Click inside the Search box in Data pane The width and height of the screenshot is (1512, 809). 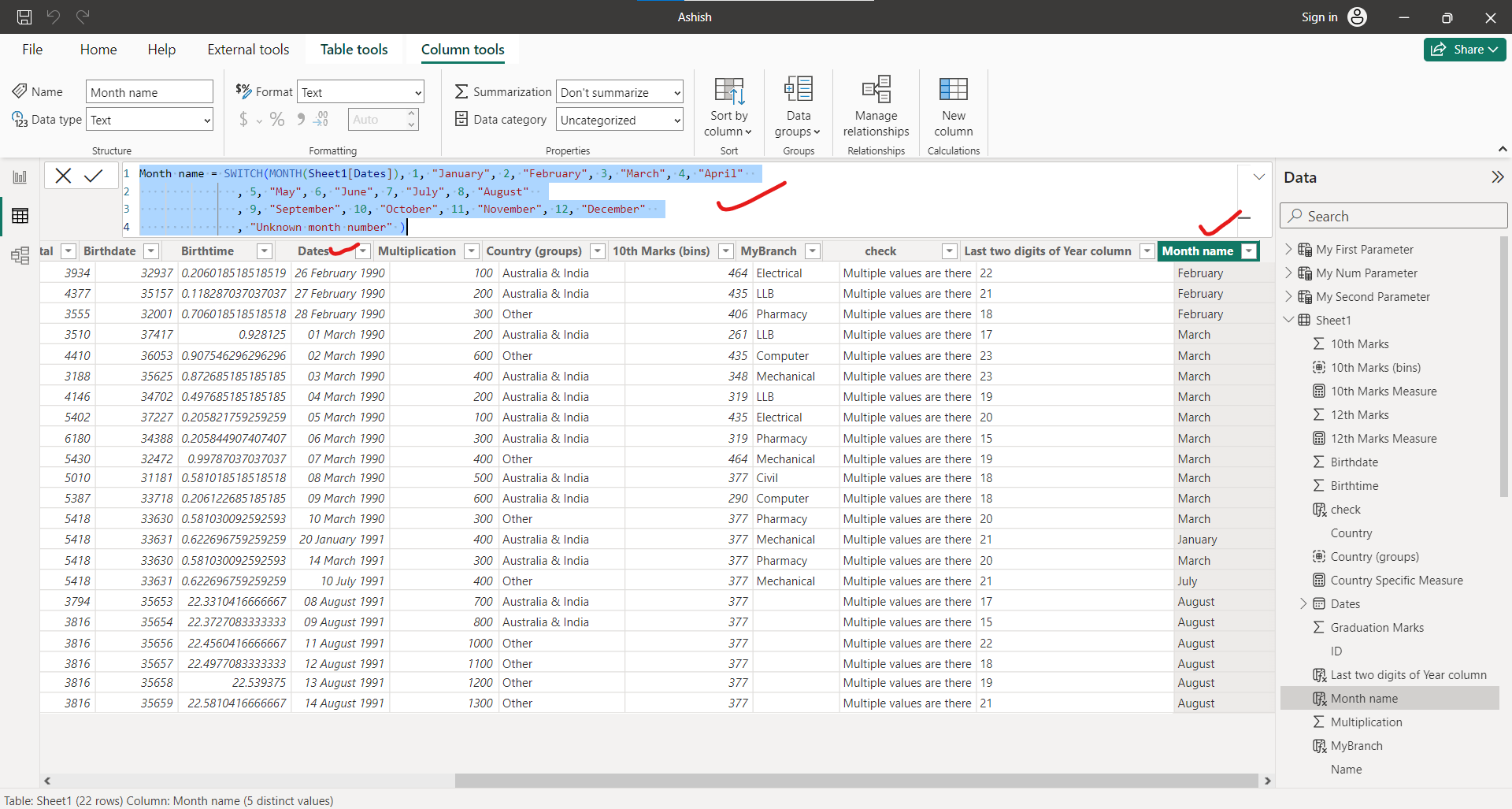click(1393, 215)
